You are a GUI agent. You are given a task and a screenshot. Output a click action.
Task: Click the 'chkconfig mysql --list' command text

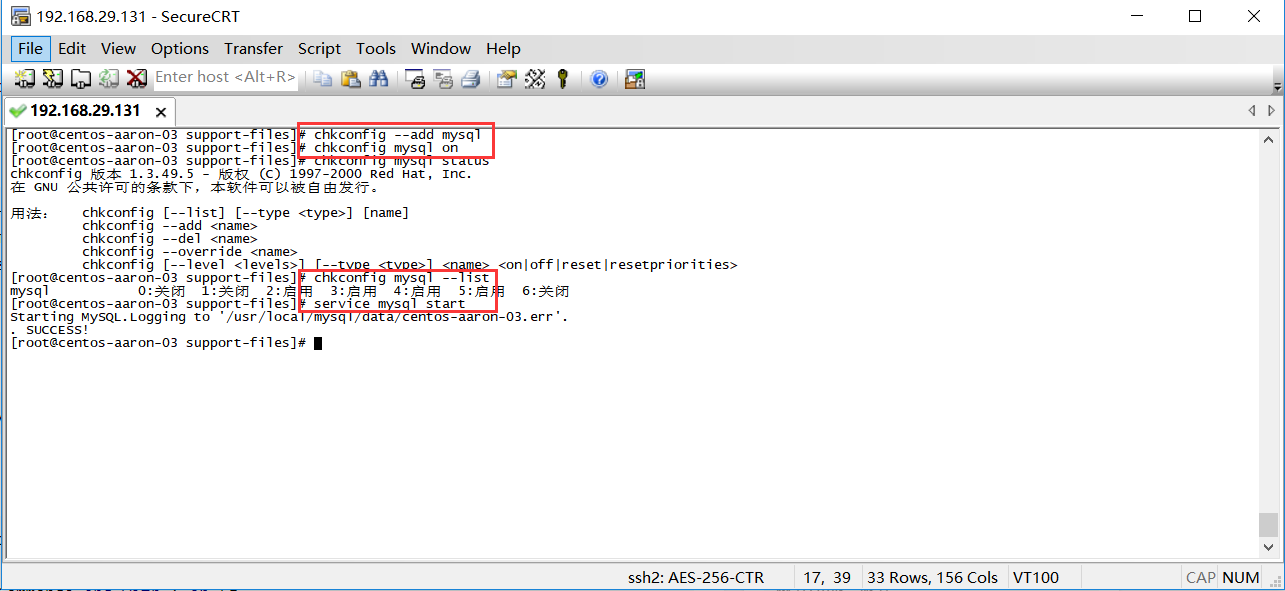click(402, 278)
